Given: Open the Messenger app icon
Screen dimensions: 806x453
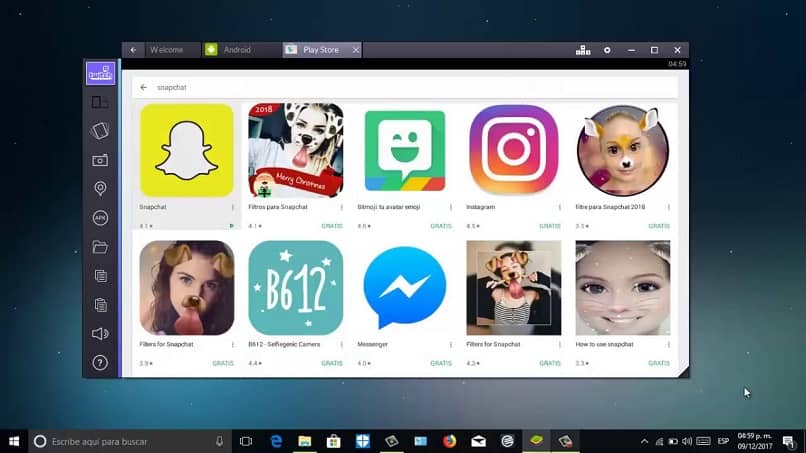Looking at the screenshot, I should pyautogui.click(x=405, y=288).
